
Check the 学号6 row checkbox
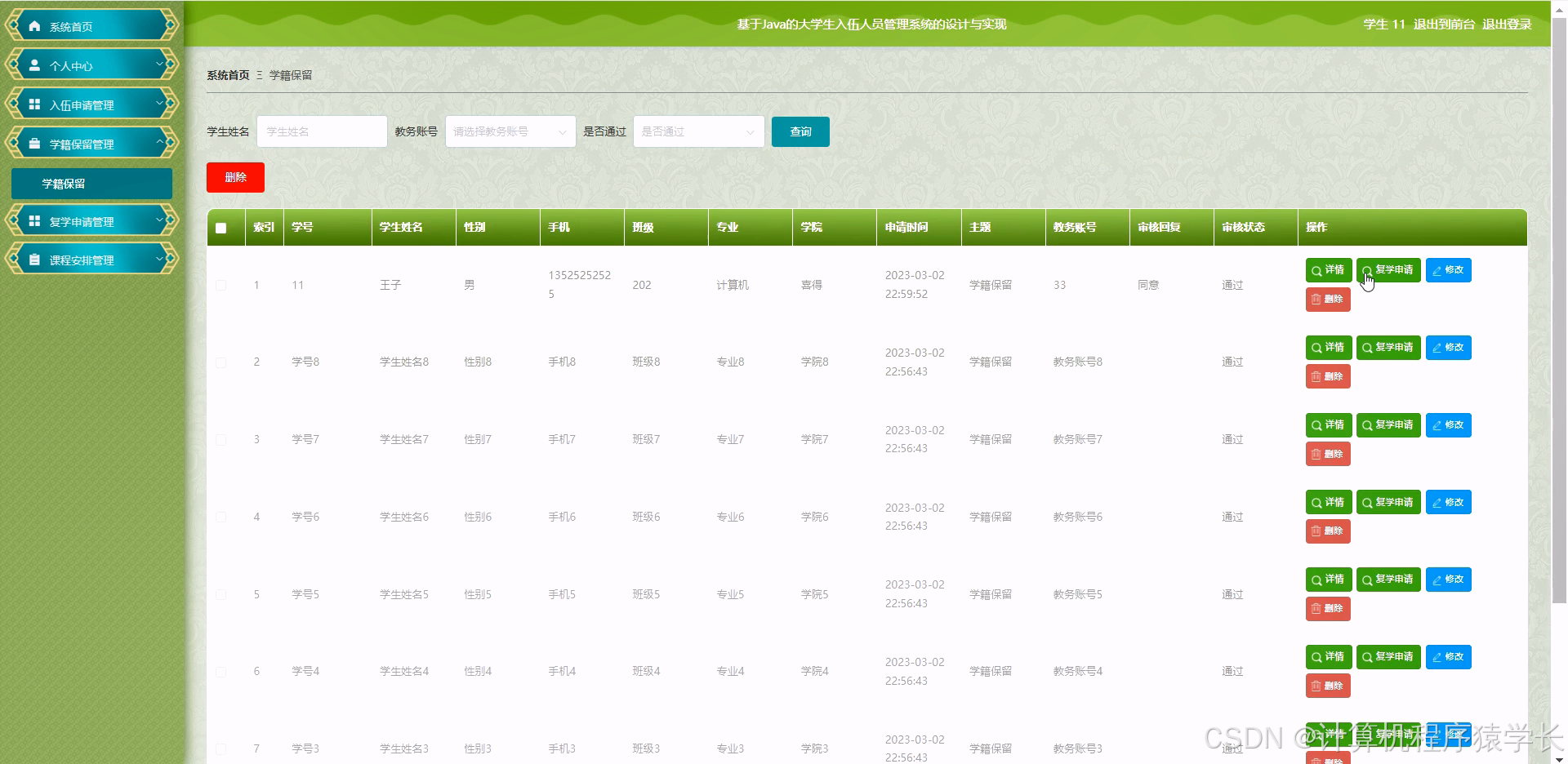(221, 517)
